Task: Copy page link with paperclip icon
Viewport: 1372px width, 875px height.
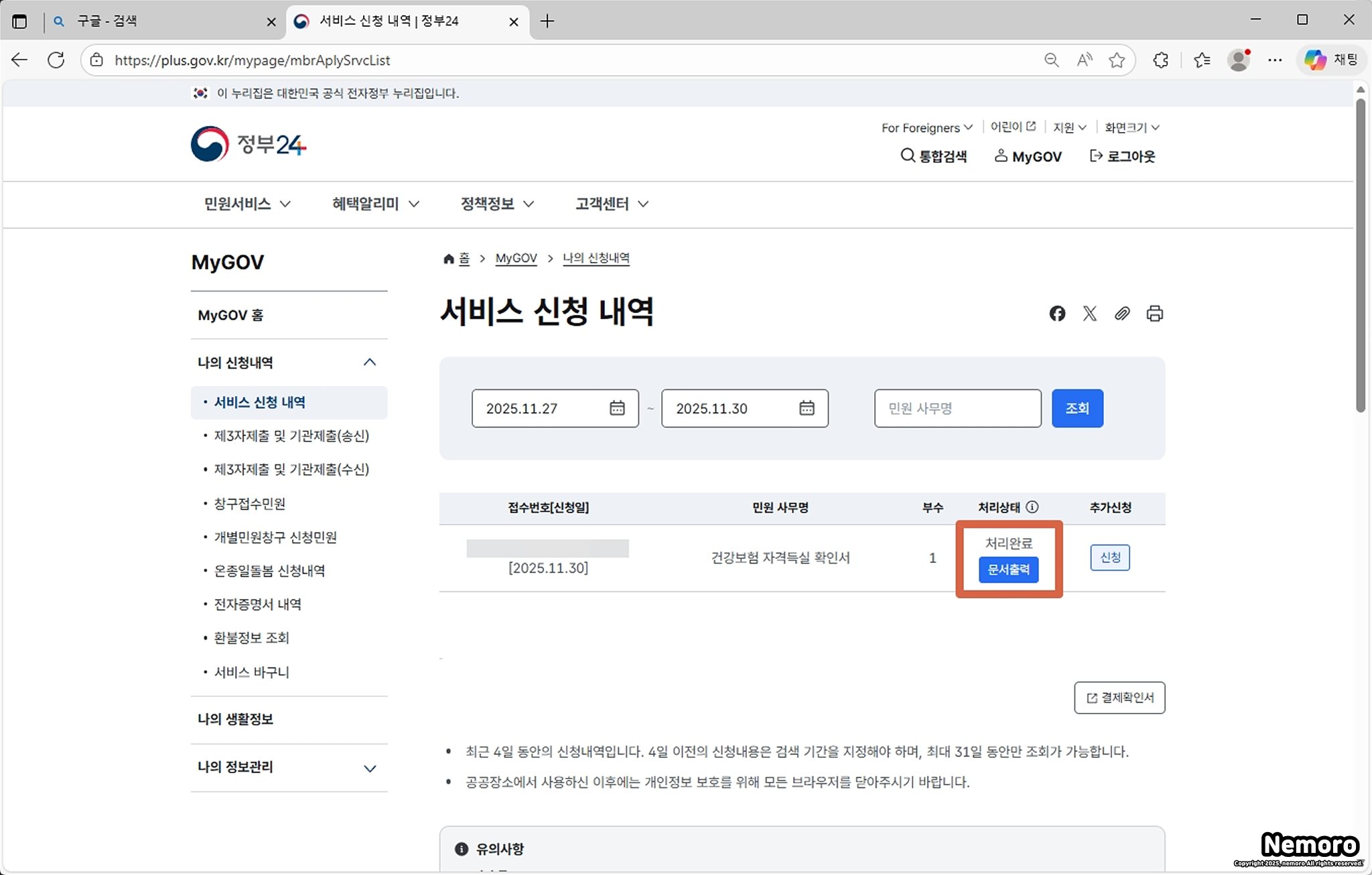Action: pyautogui.click(x=1122, y=314)
